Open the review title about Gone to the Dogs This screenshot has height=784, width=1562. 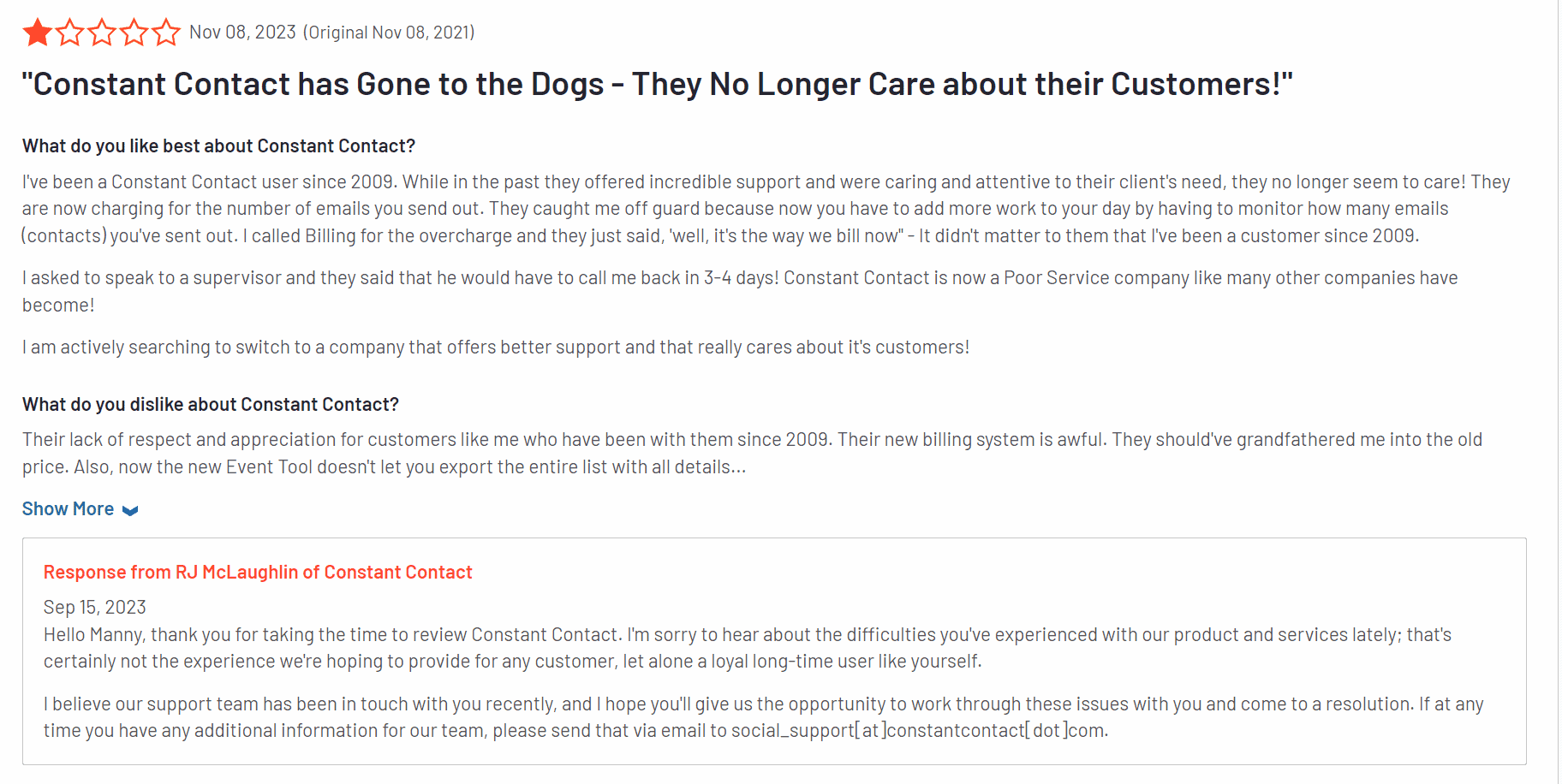click(x=657, y=84)
